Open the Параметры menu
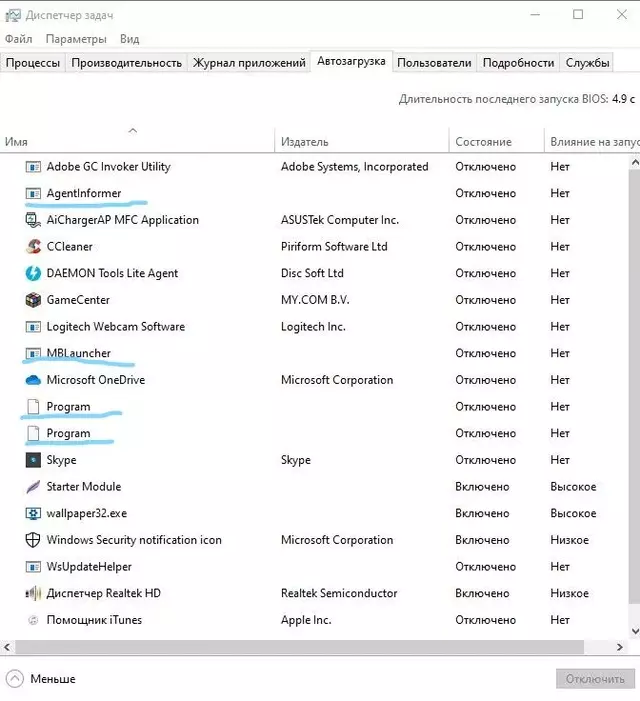The image size is (640, 701). [x=76, y=39]
